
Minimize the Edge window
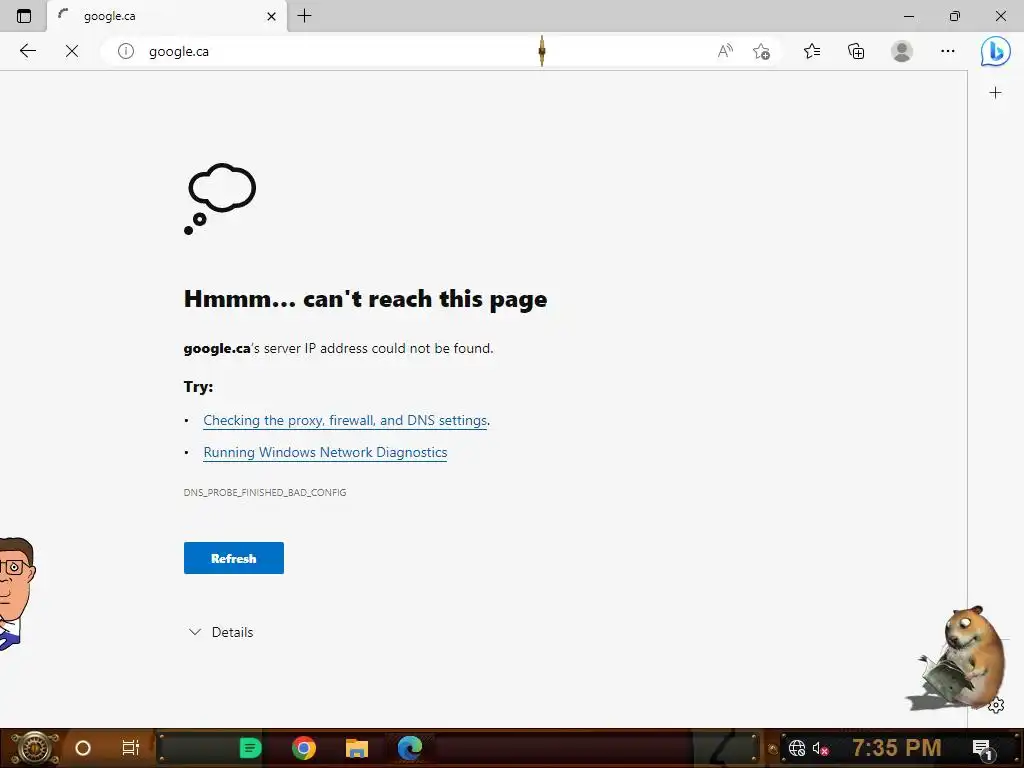[908, 16]
